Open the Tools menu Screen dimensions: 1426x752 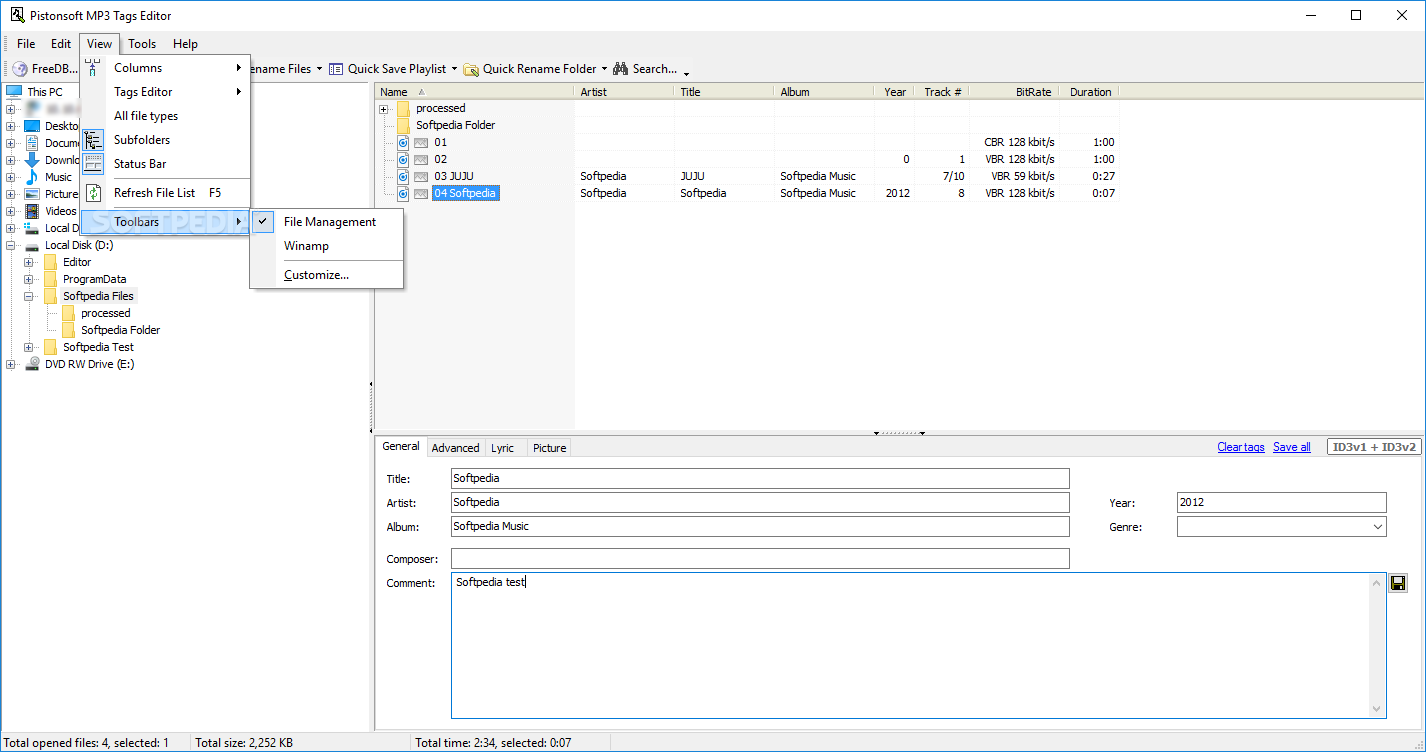click(x=142, y=44)
